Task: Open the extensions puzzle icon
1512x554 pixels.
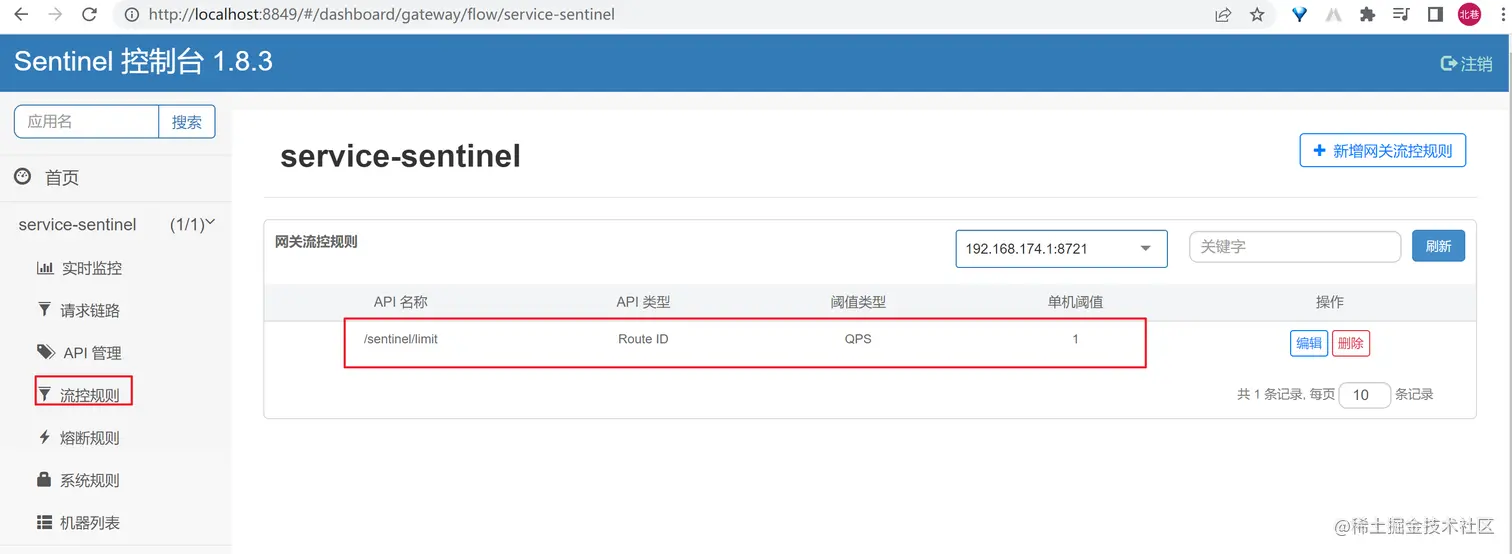Action: (1367, 15)
